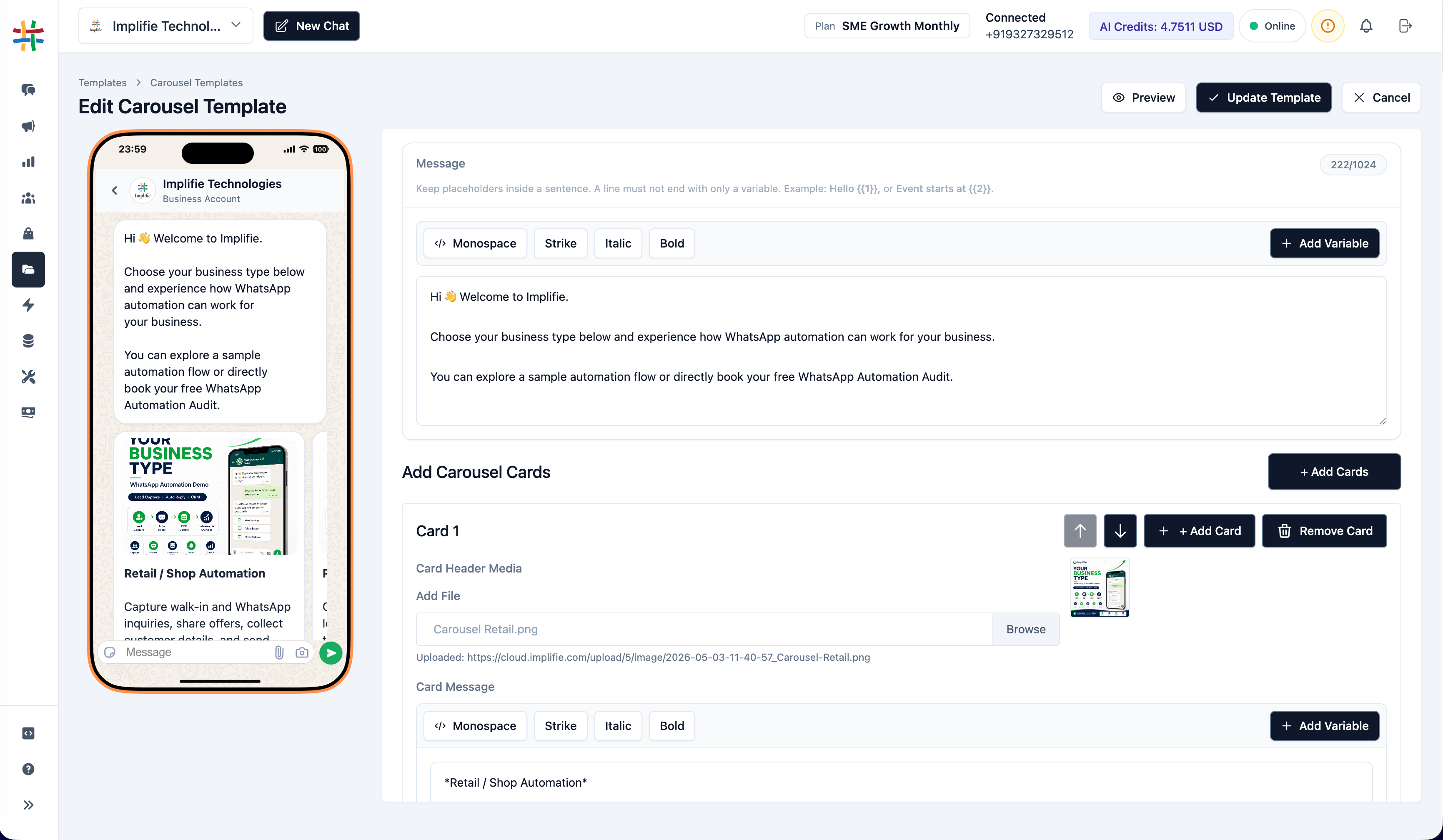Apply Monospace in main Message toolbar
Image resolution: width=1443 pixels, height=840 pixels.
point(475,243)
